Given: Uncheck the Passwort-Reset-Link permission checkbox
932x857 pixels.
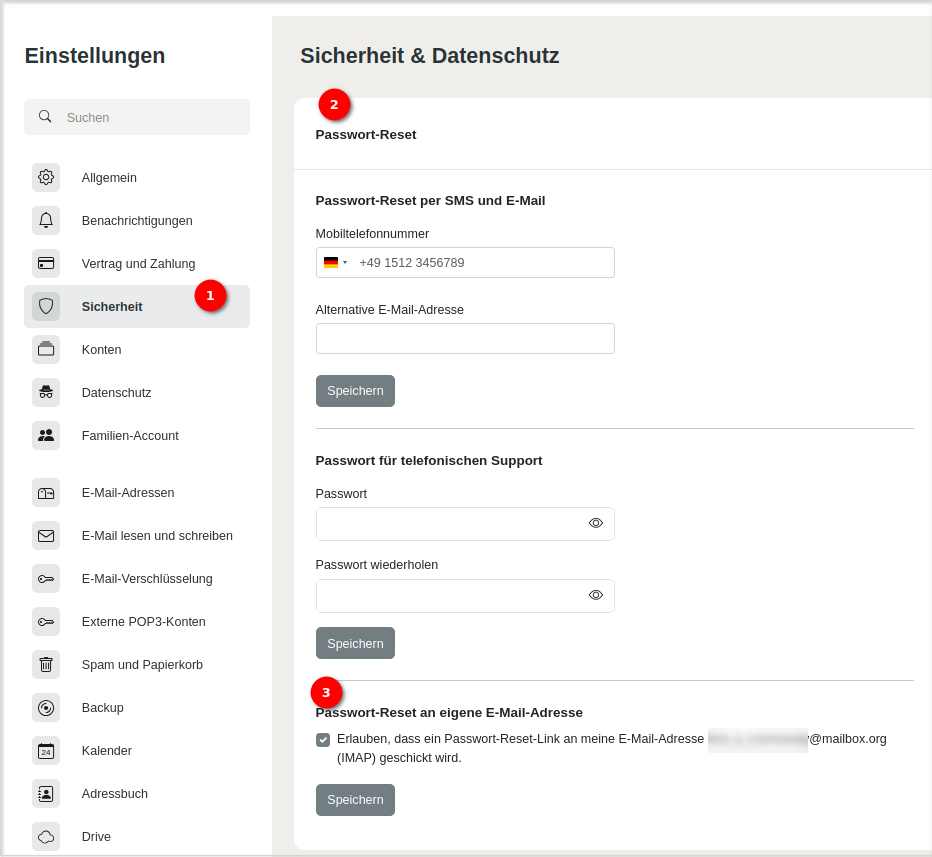Looking at the screenshot, I should click(323, 740).
